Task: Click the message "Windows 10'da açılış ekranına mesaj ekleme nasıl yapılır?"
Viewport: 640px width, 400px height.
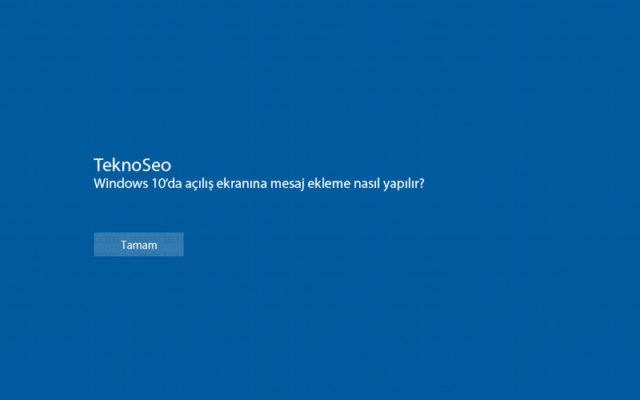Action: tap(259, 184)
